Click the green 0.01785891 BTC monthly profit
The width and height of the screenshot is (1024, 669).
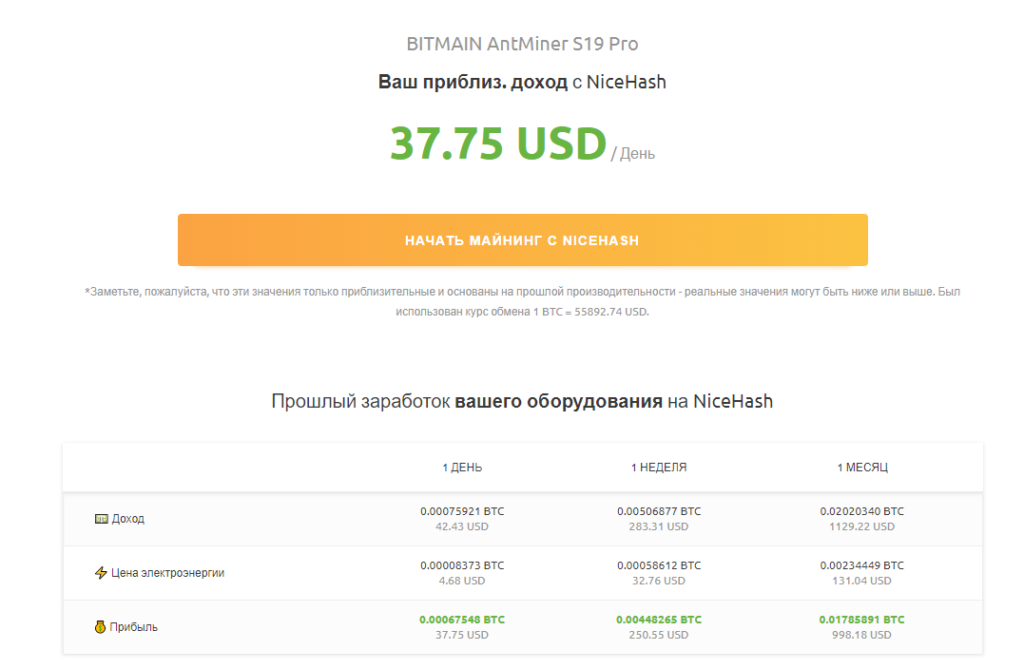[862, 619]
